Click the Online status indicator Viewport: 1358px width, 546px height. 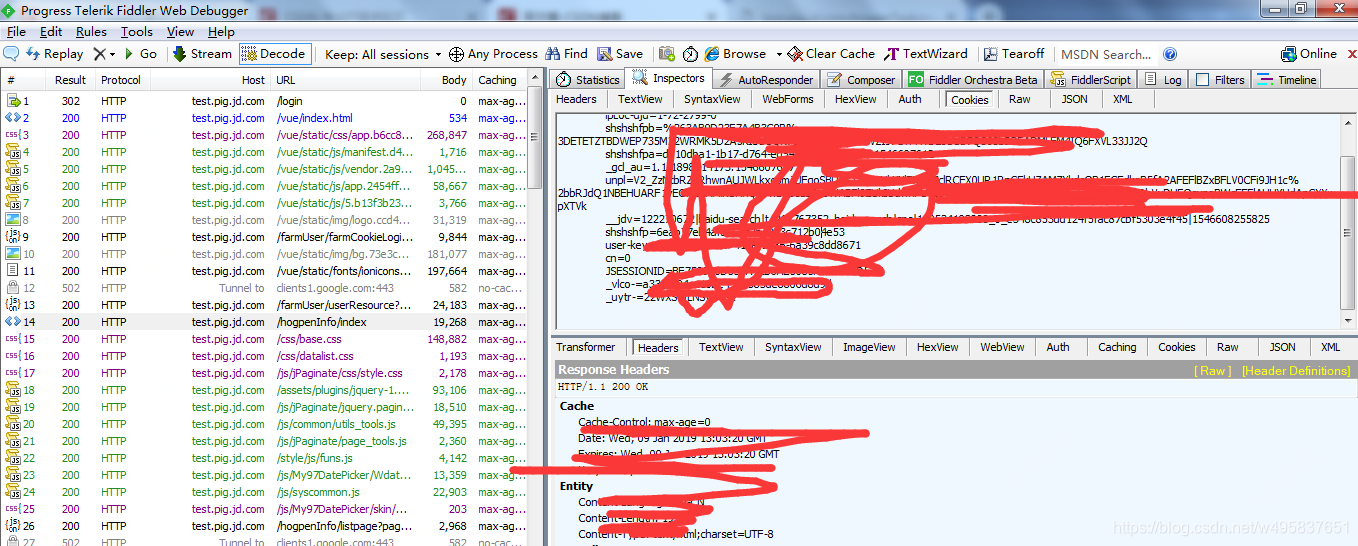(x=1309, y=54)
